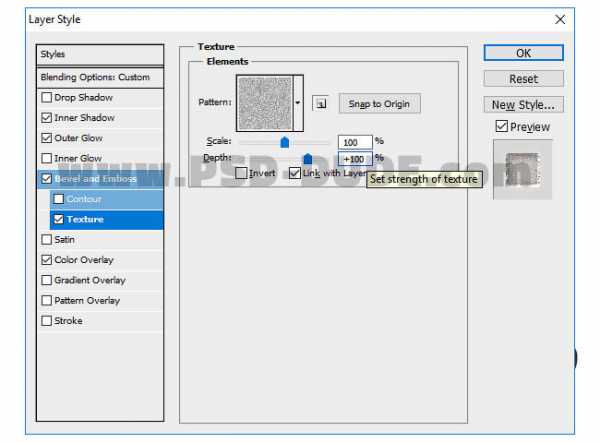
Task: Select the Texture style entry
Action: pyautogui.click(x=85, y=219)
